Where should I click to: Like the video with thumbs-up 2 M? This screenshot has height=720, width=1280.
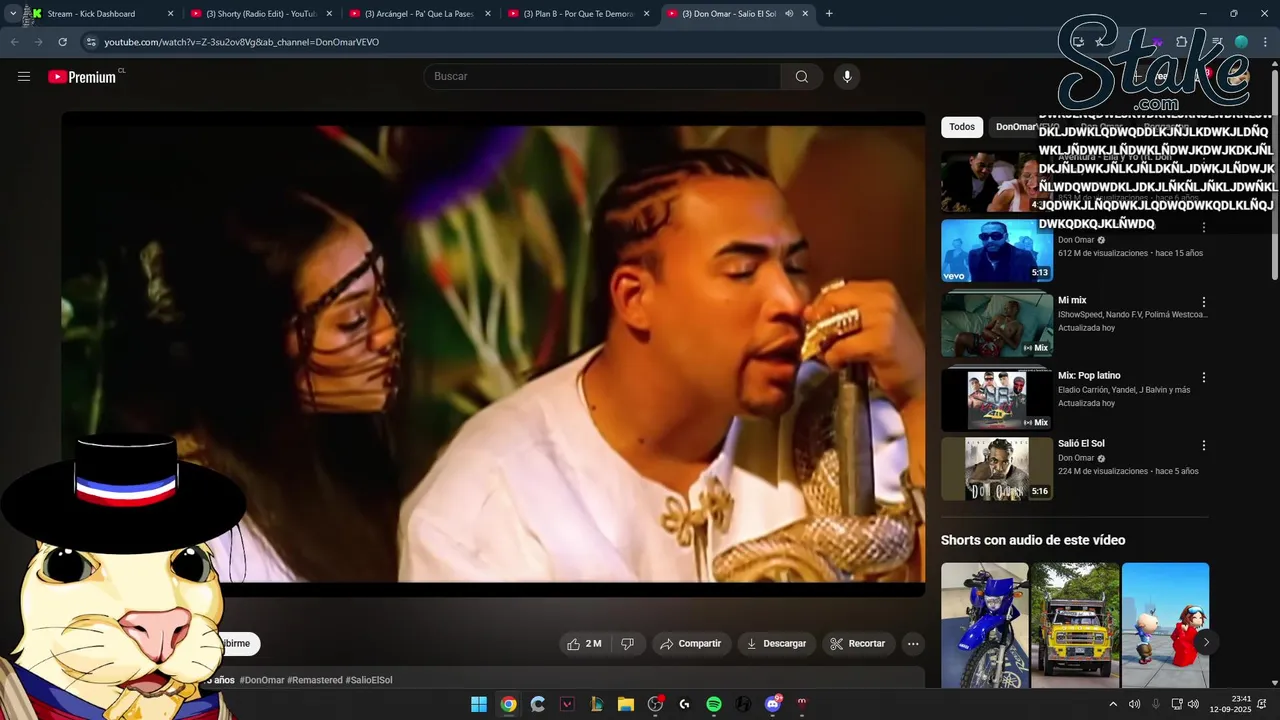pyautogui.click(x=584, y=644)
